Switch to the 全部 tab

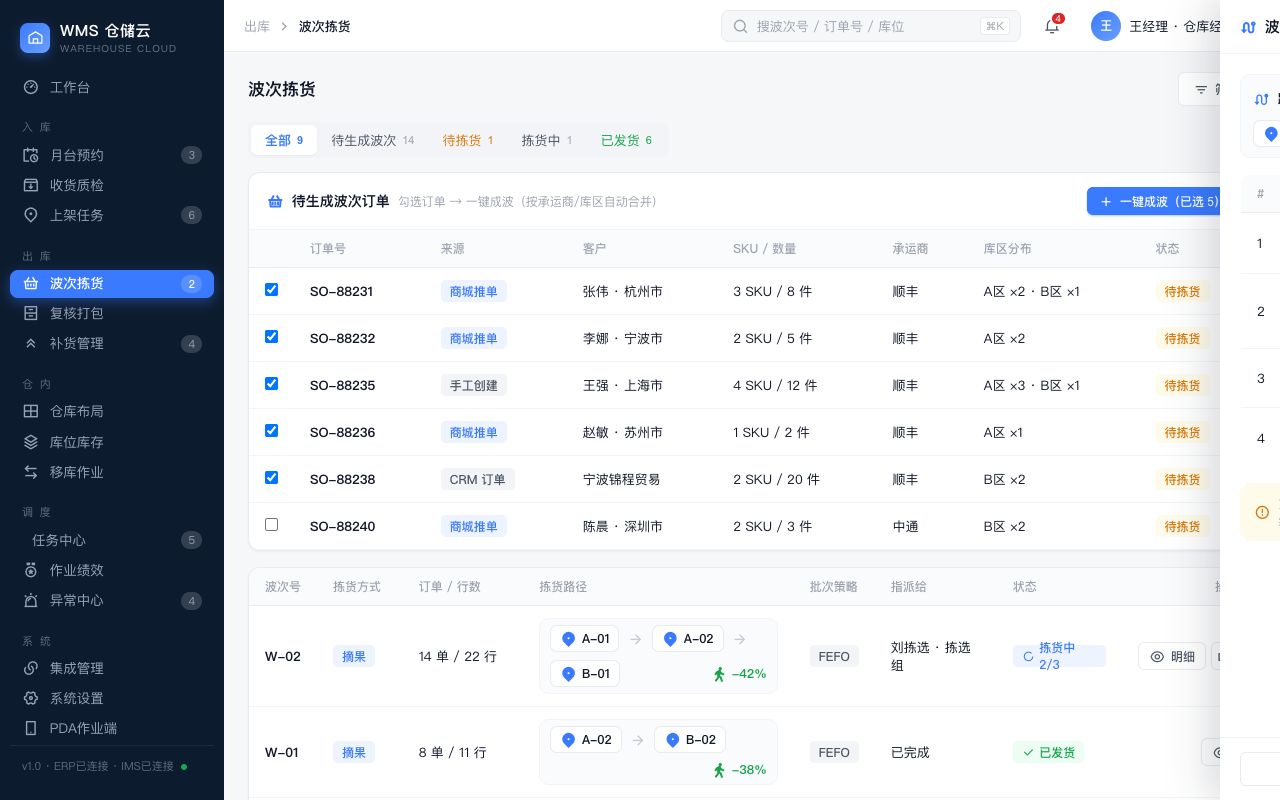click(284, 140)
